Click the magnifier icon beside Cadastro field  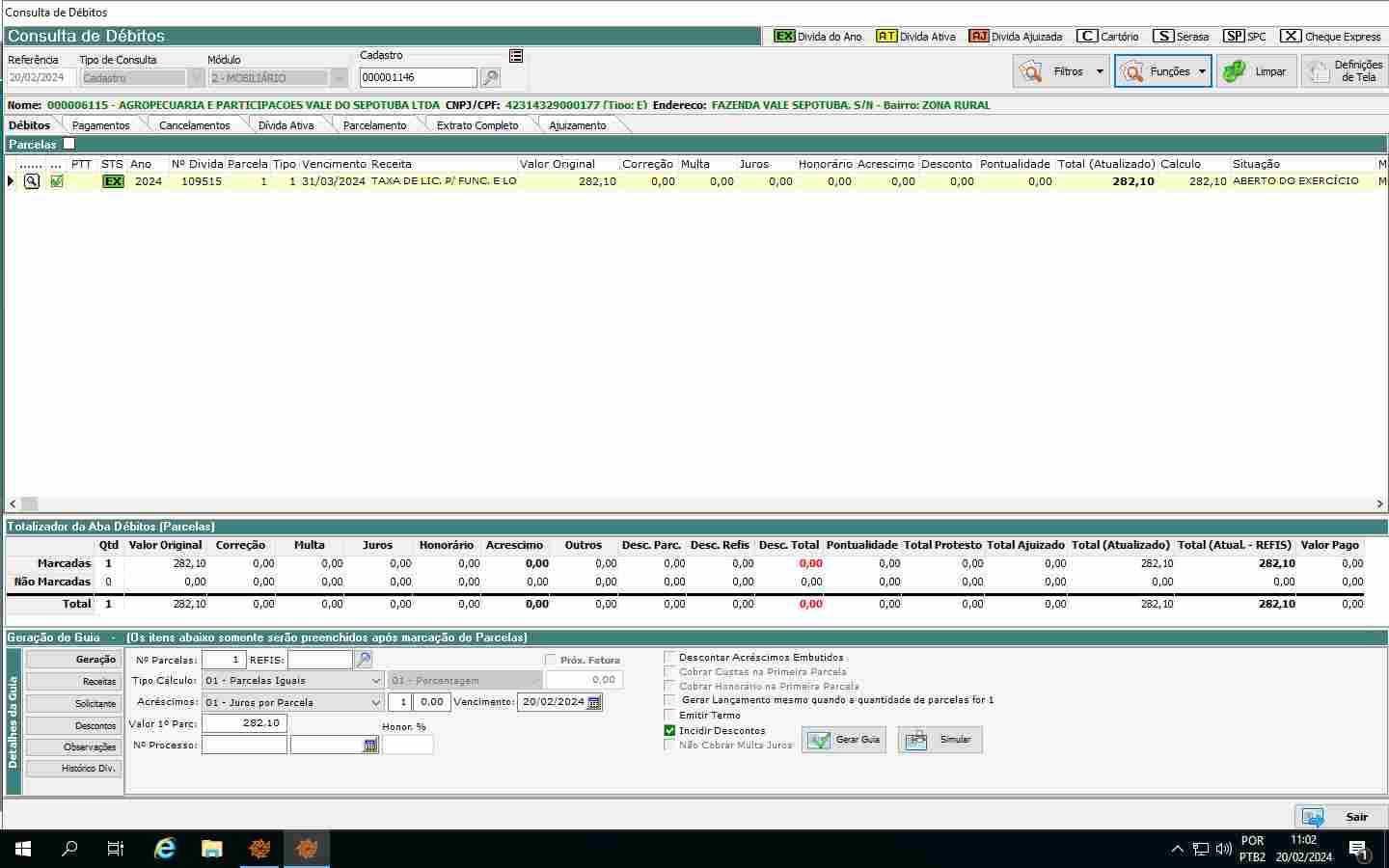[x=490, y=78]
